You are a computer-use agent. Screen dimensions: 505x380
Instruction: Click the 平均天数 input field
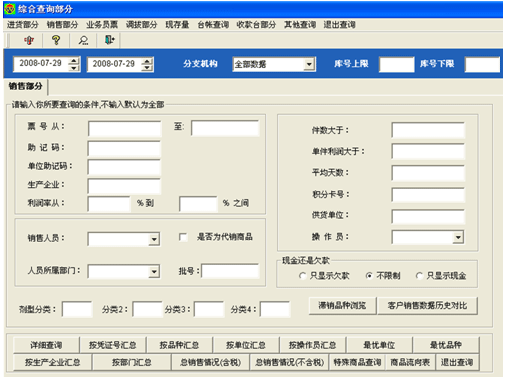tap(428, 173)
